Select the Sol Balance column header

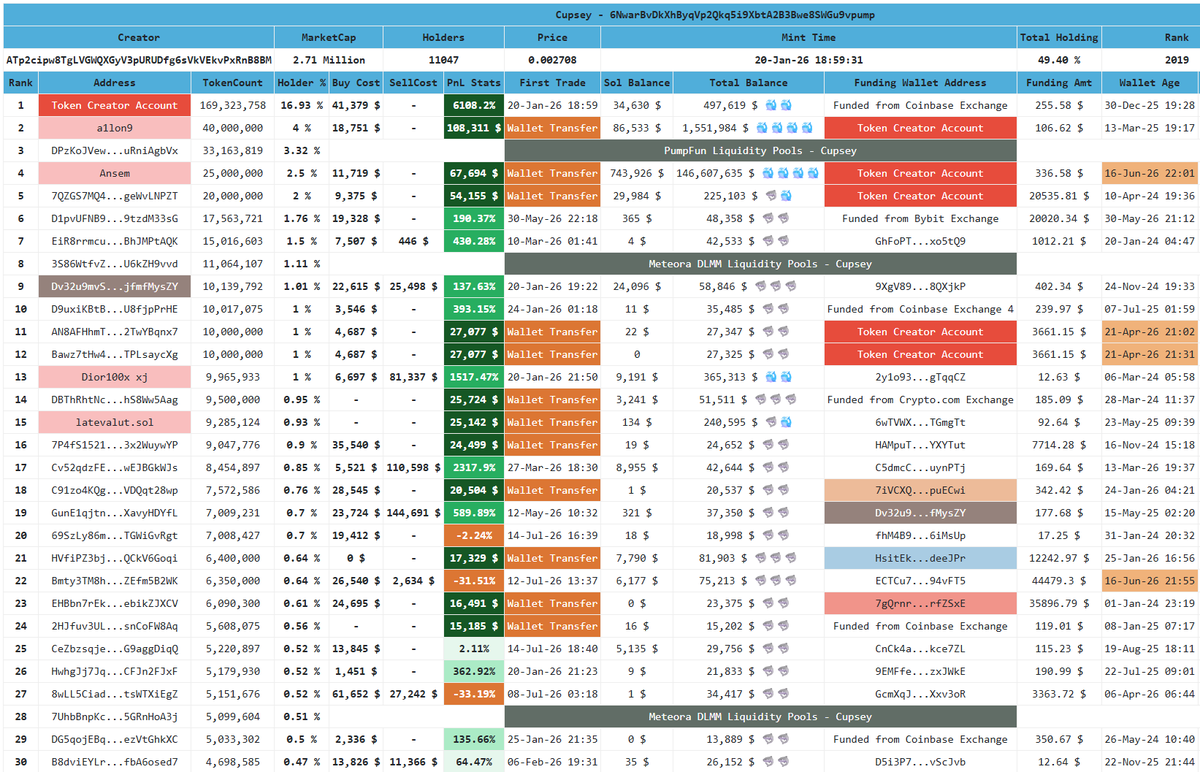[637, 83]
